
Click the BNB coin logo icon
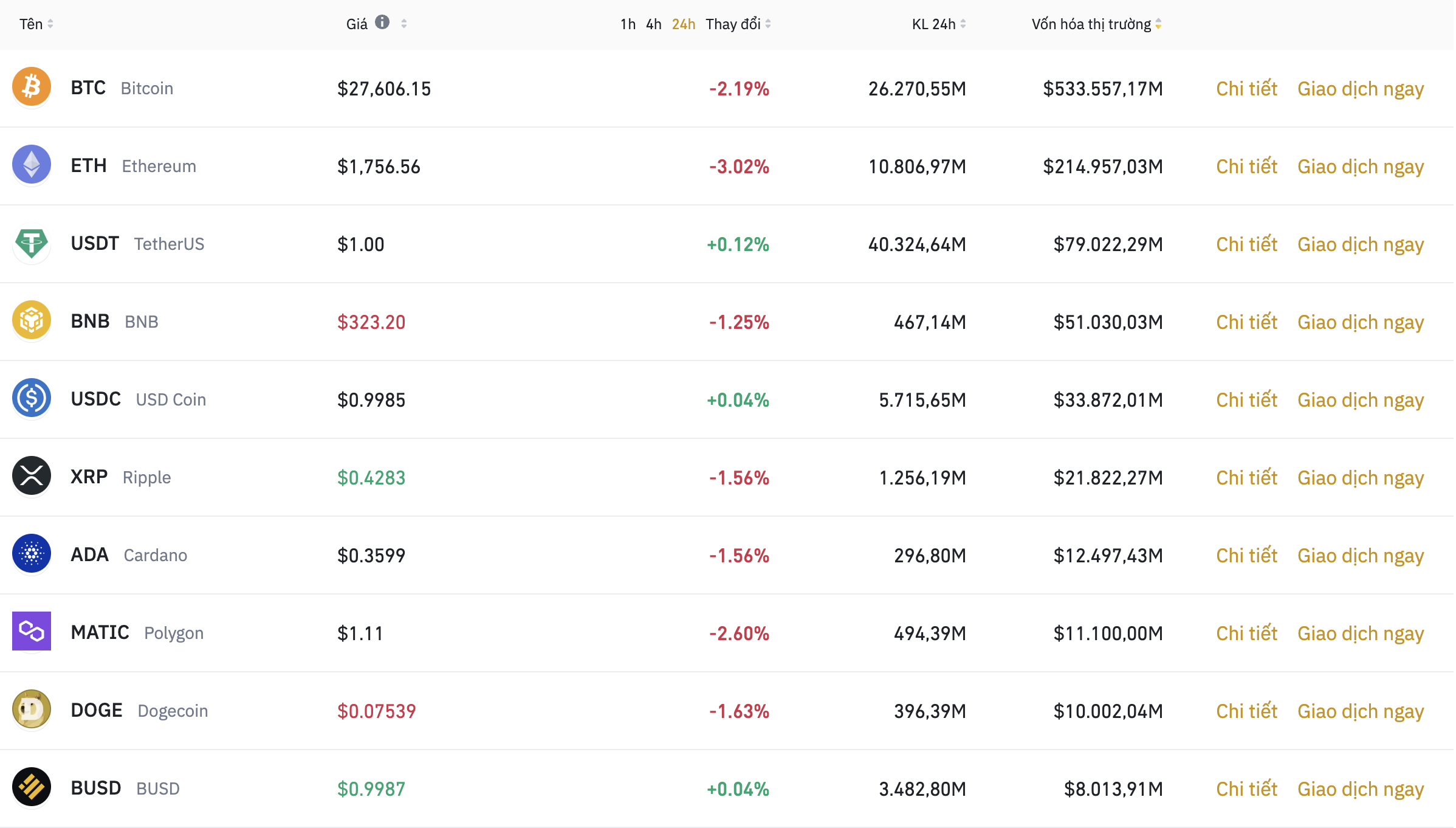pos(32,320)
